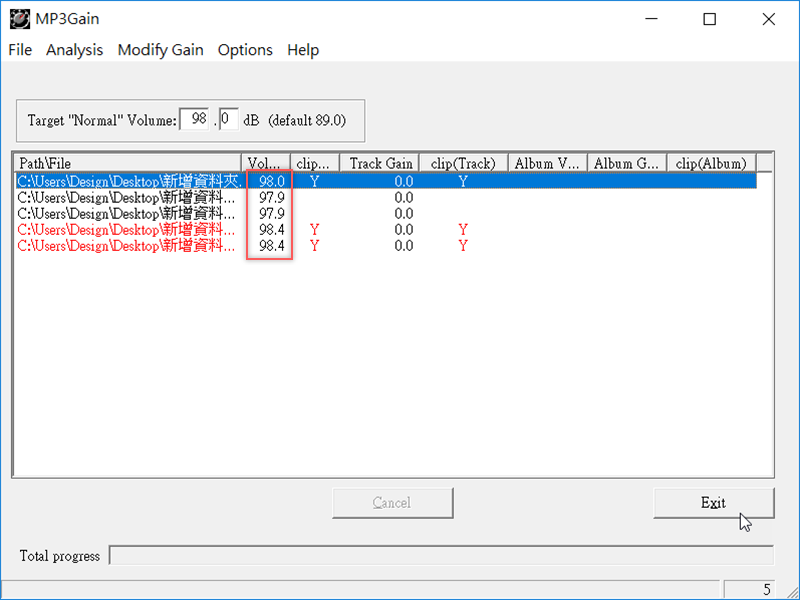Click the Album G... column header
Screen dimensions: 800x600
[x=628, y=163]
